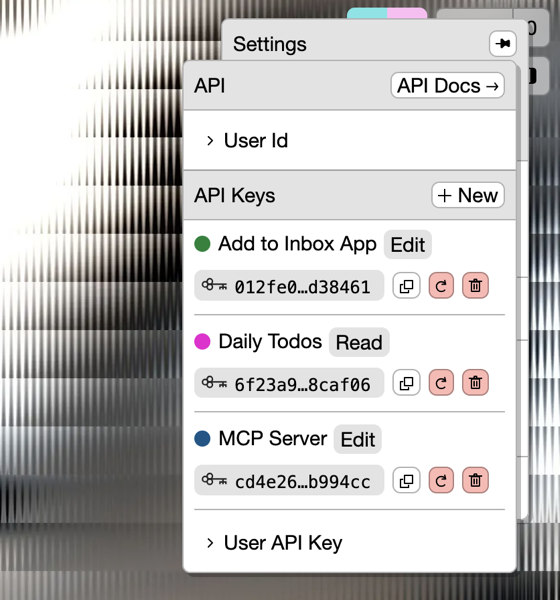Expand the User Id section
560x600 pixels.
click(247, 140)
